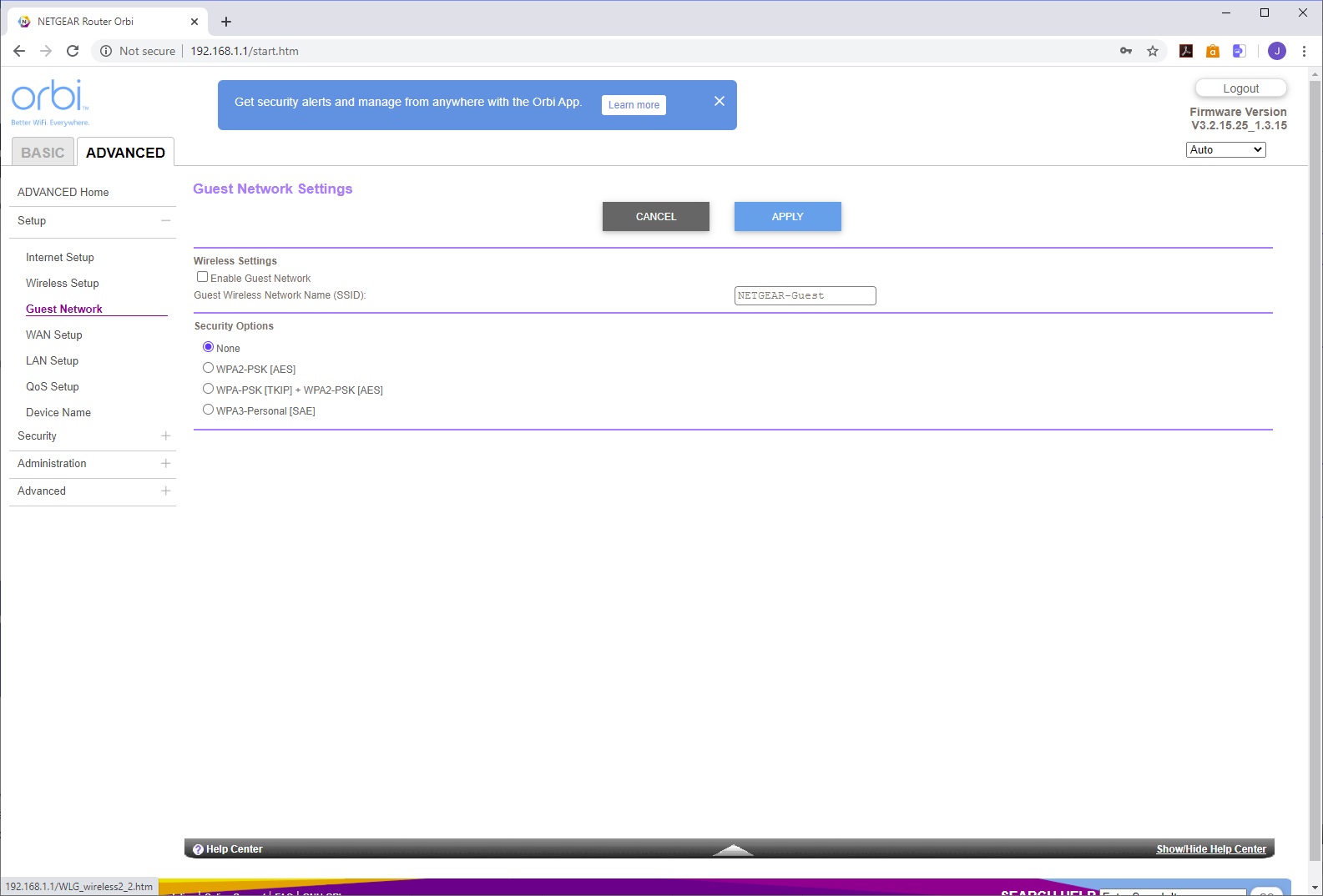Collapse the Setup section minus icon
The image size is (1323, 896).
[x=166, y=220]
